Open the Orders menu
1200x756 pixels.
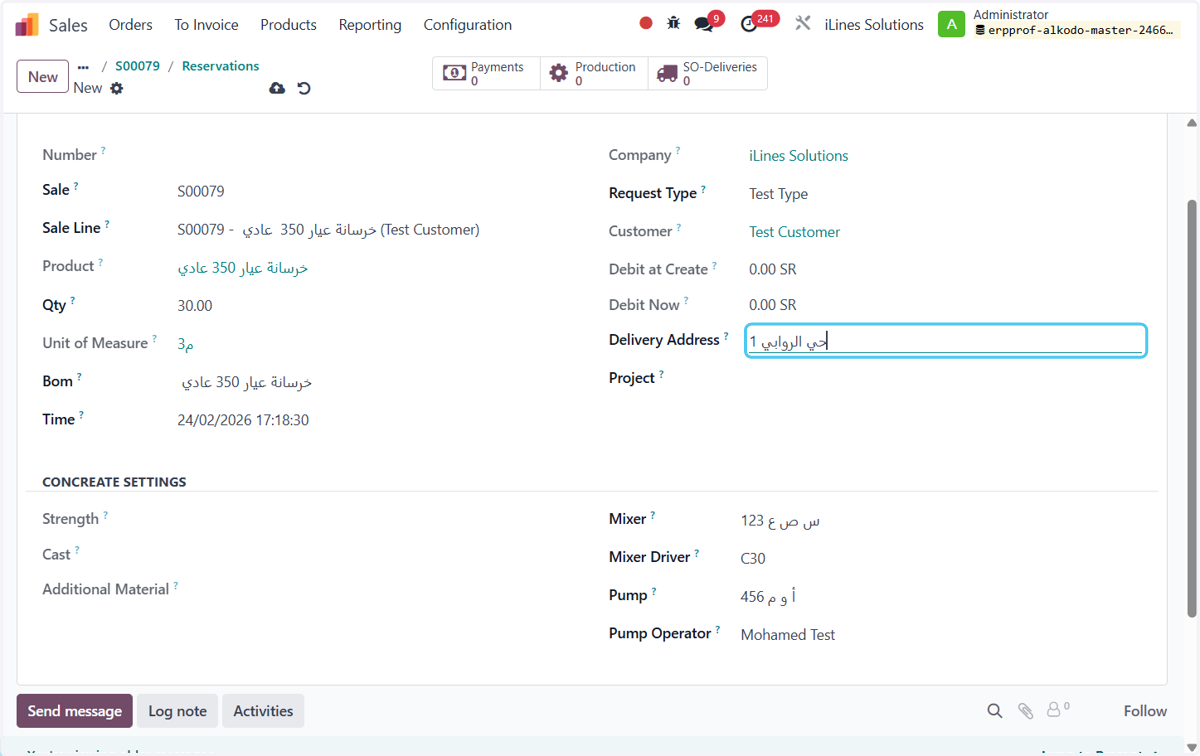pyautogui.click(x=131, y=24)
